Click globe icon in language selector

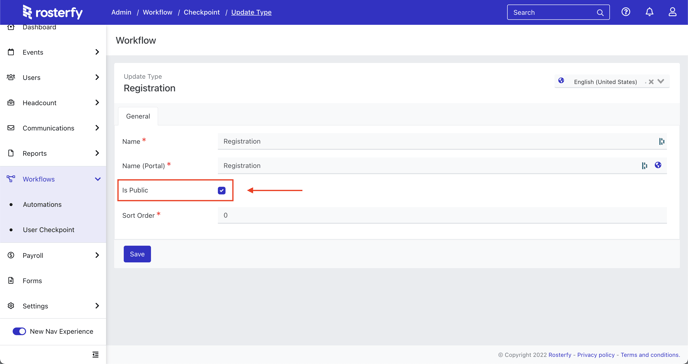(x=561, y=81)
